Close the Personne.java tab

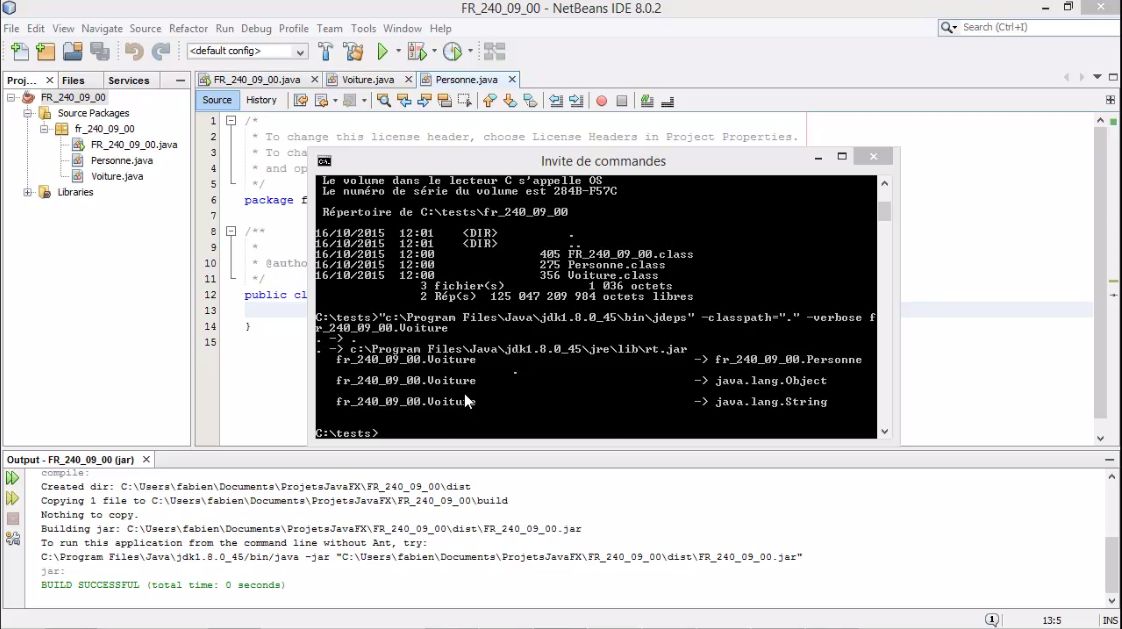512,79
